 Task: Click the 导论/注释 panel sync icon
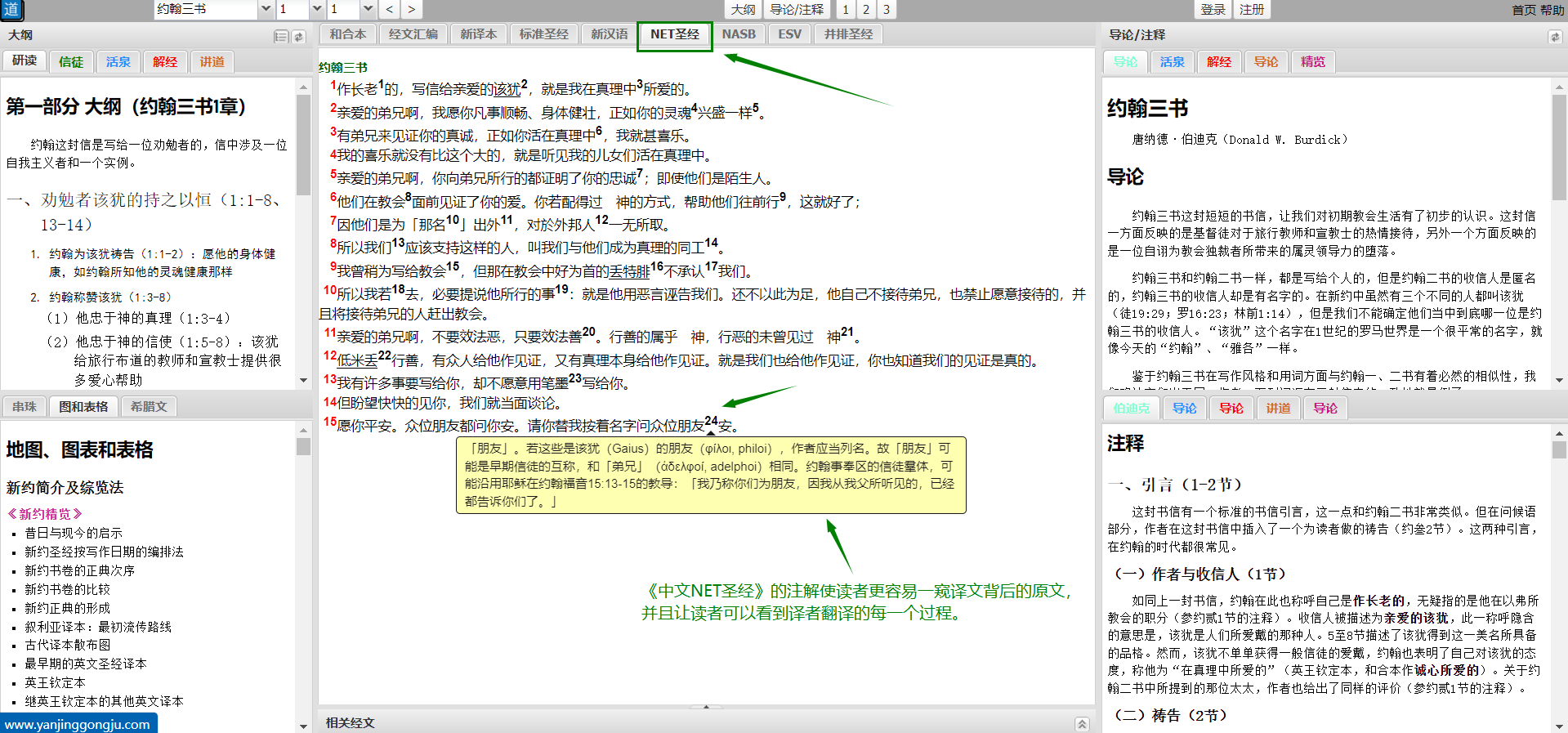(x=1555, y=37)
